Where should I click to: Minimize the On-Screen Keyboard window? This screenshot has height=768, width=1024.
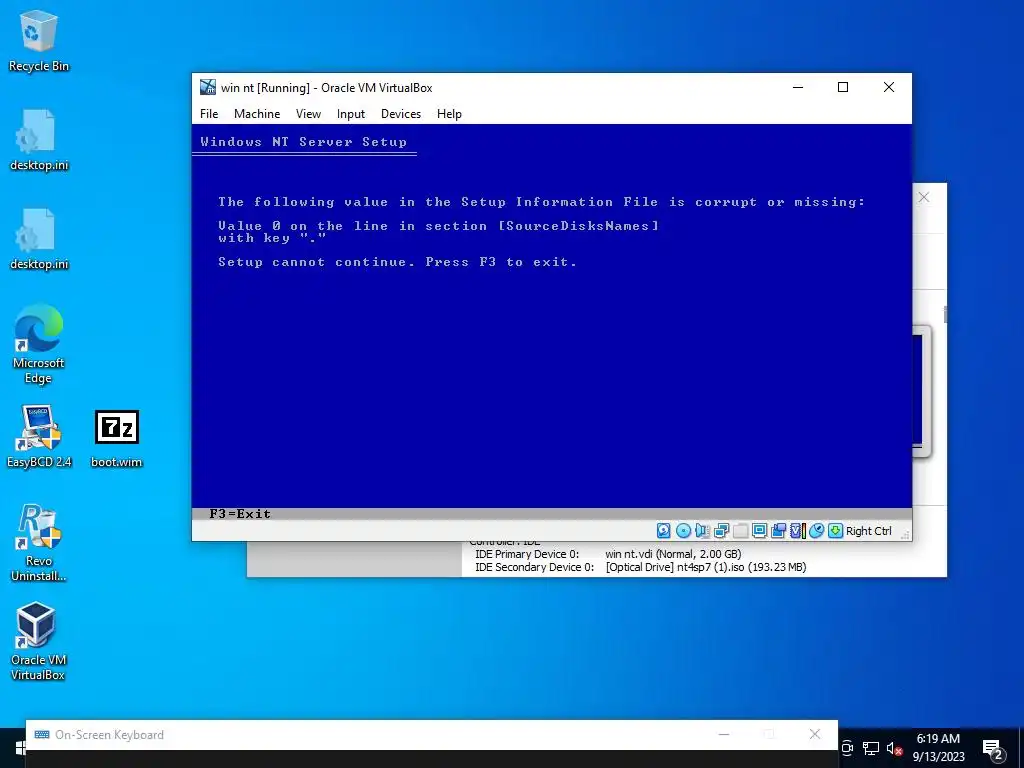click(724, 734)
